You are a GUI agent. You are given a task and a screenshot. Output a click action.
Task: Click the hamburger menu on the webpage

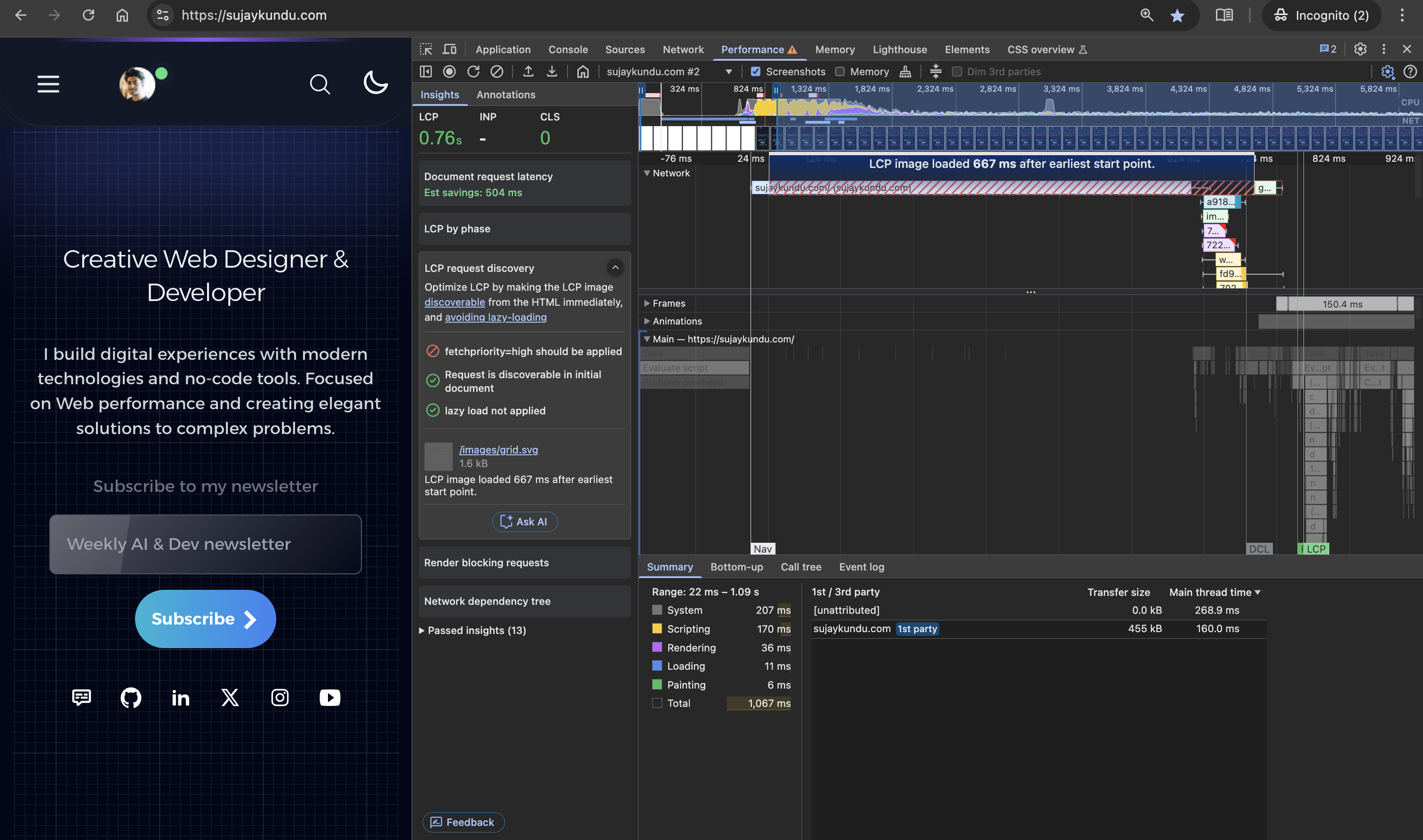[x=48, y=84]
